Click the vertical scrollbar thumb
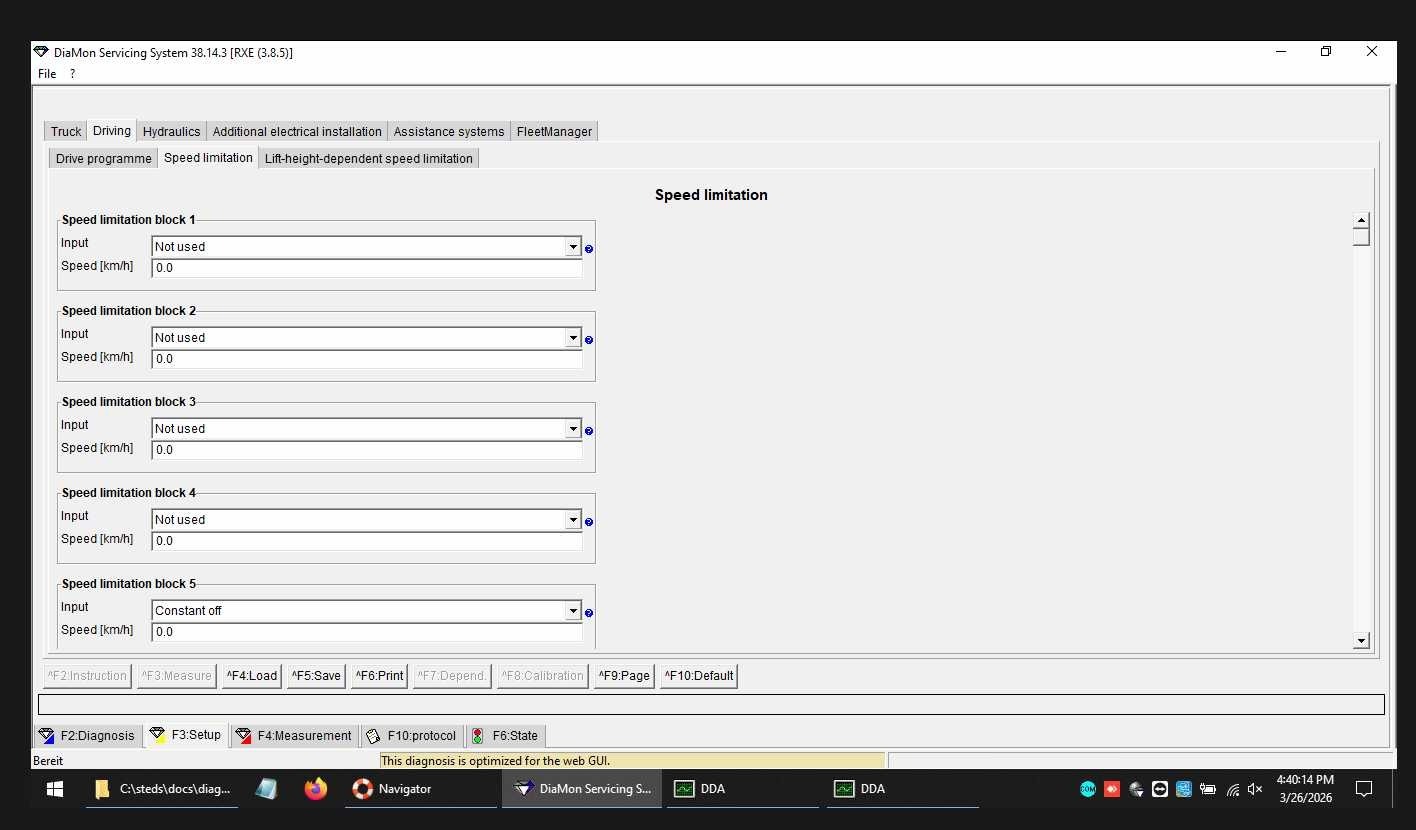This screenshot has width=1416, height=830. pyautogui.click(x=1361, y=237)
